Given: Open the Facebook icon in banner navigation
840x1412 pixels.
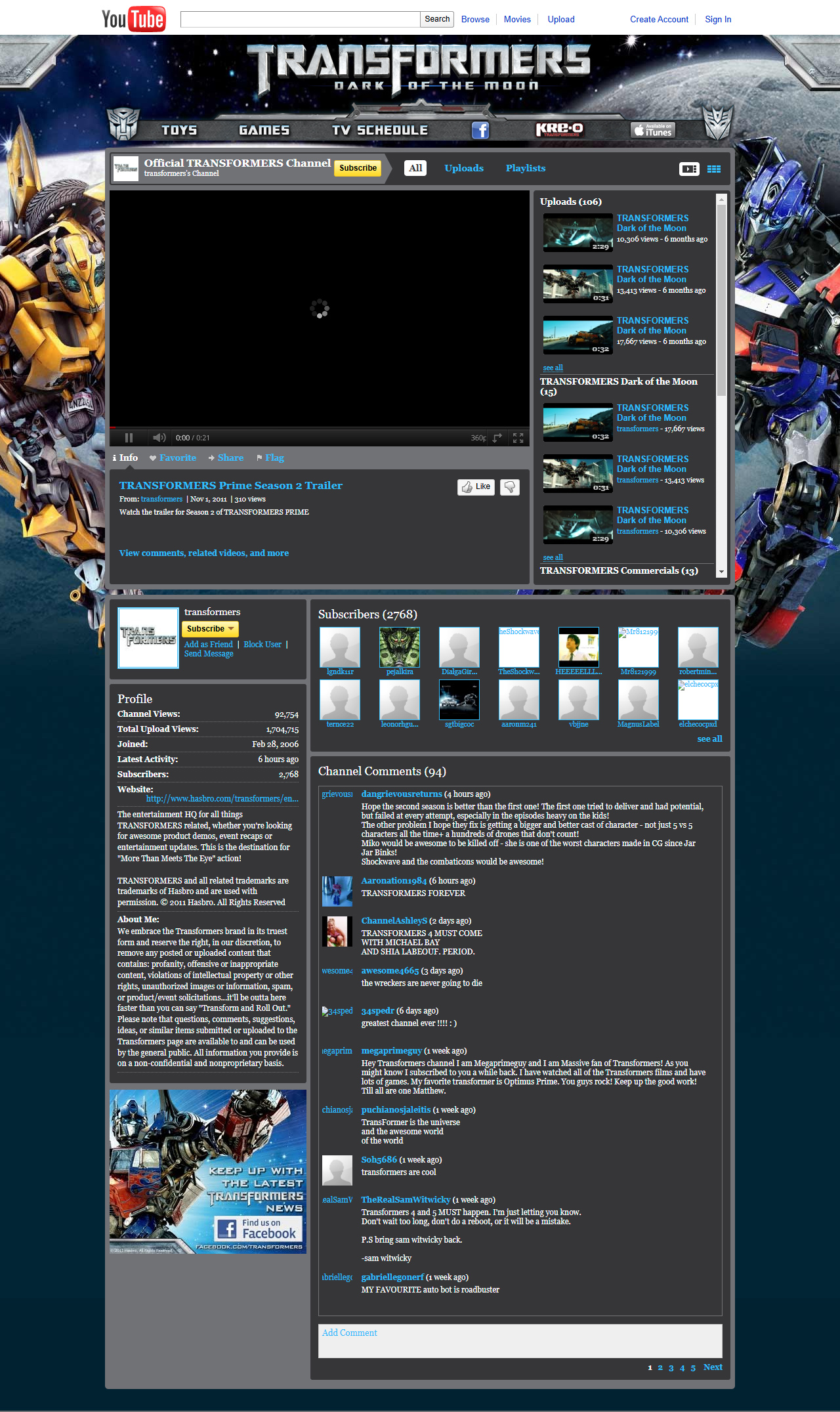Looking at the screenshot, I should [x=480, y=130].
